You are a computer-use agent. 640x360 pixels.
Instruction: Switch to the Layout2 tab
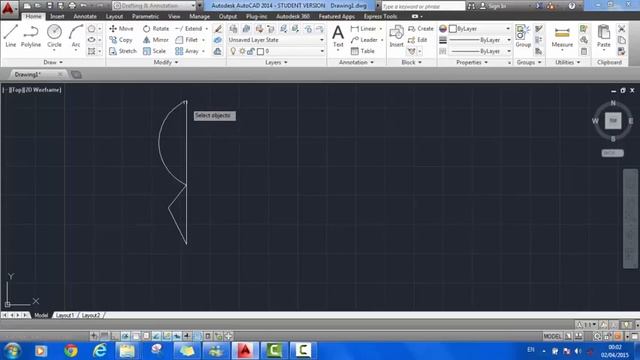click(x=91, y=315)
